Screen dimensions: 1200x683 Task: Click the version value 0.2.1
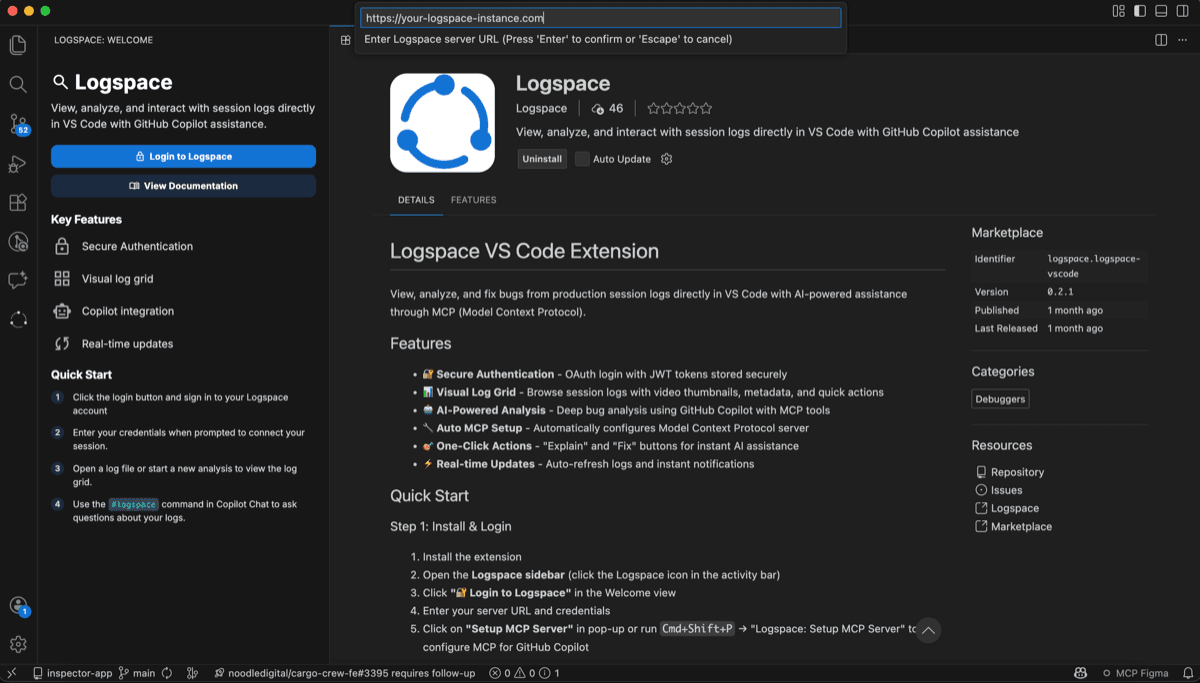(x=1060, y=292)
